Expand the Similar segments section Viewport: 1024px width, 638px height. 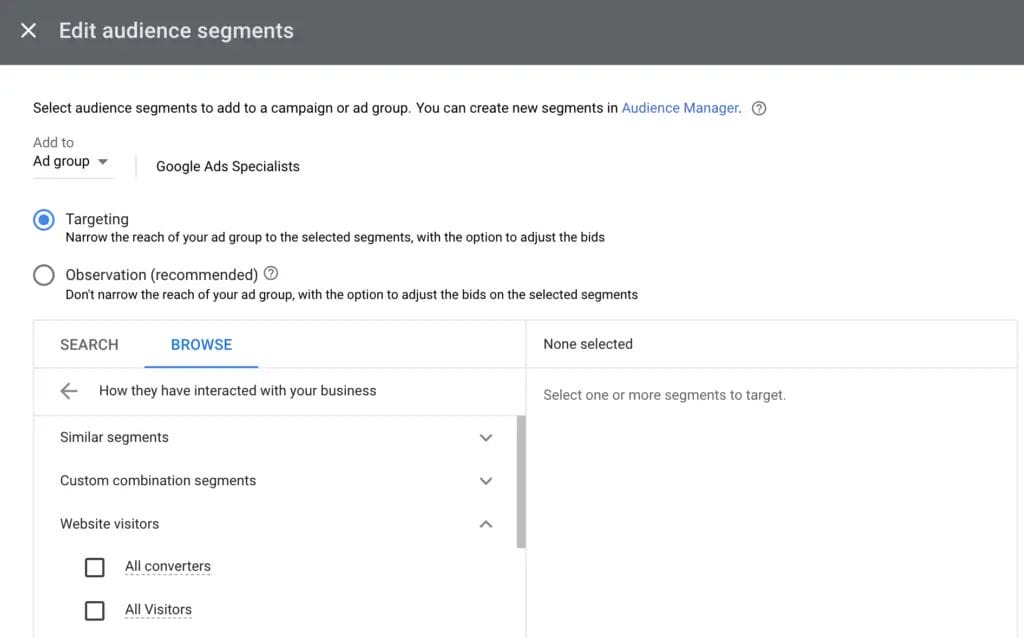(486, 438)
